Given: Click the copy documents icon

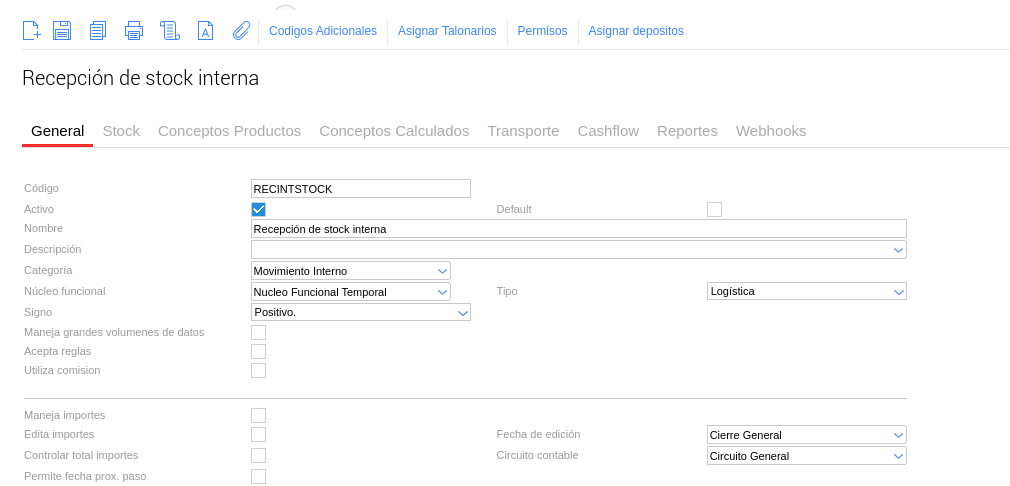Looking at the screenshot, I should coord(97,31).
